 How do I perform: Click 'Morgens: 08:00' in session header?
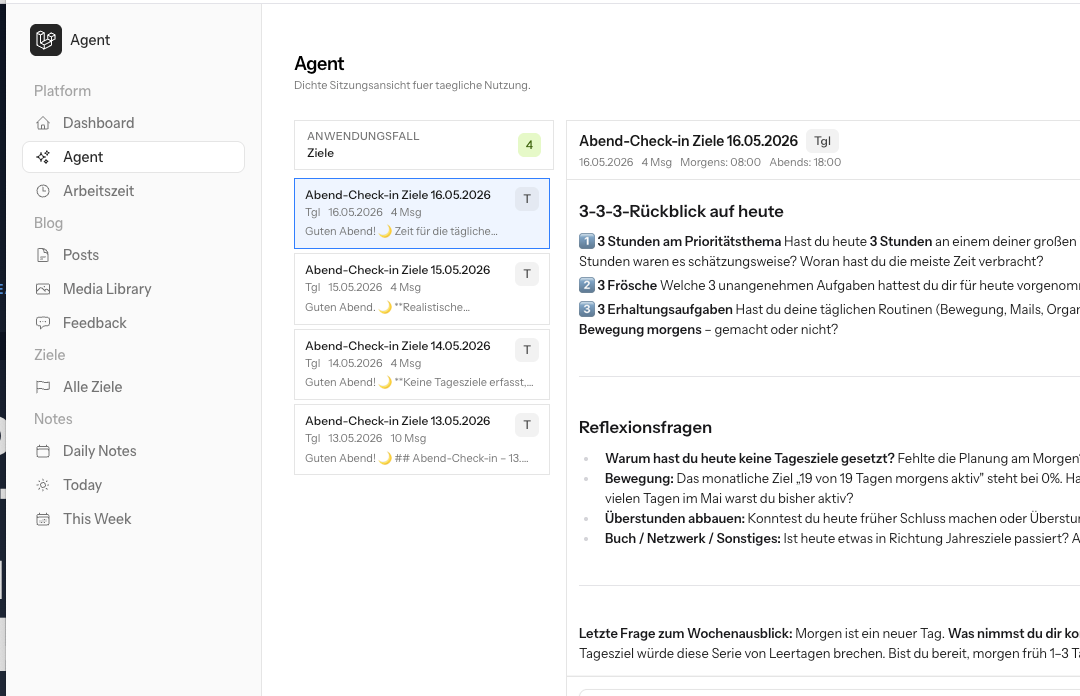point(720,163)
